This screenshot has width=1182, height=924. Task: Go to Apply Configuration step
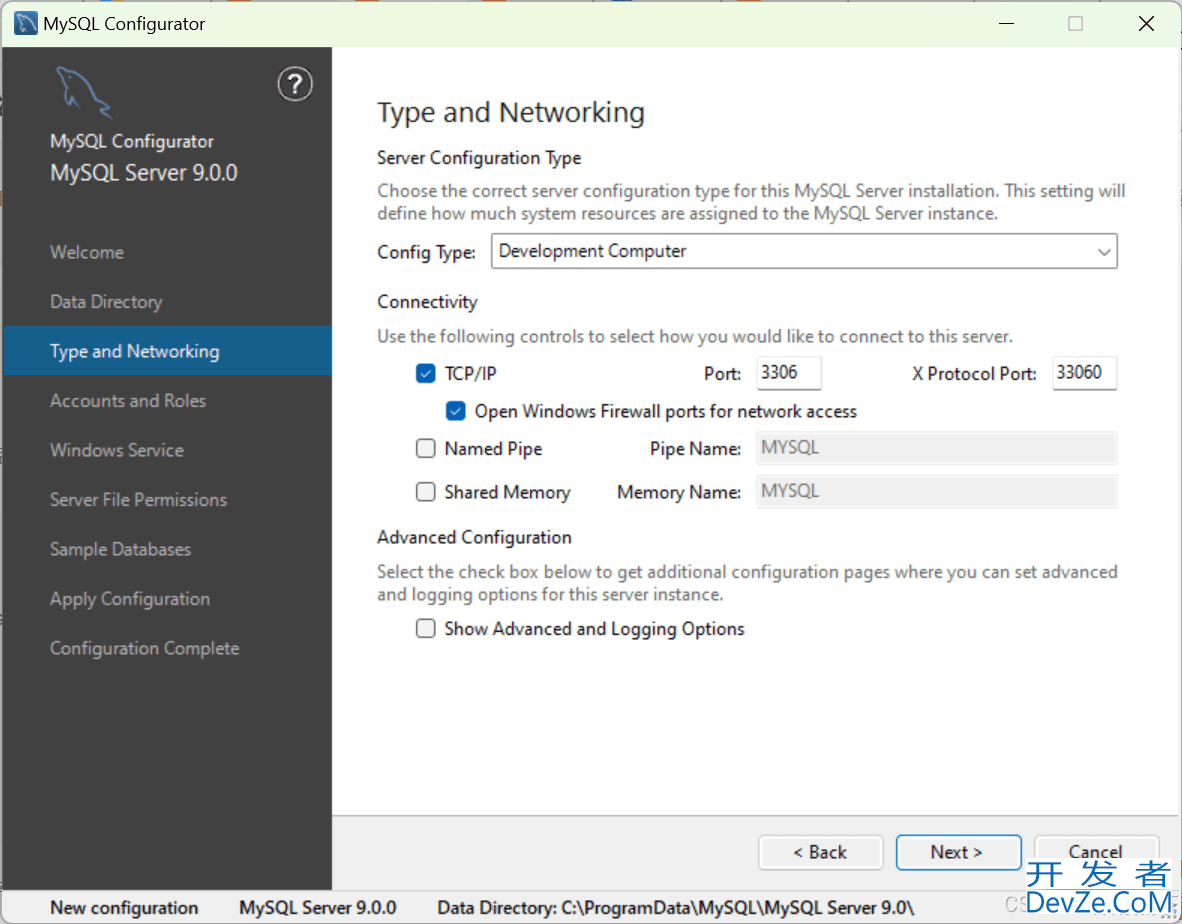click(x=130, y=599)
